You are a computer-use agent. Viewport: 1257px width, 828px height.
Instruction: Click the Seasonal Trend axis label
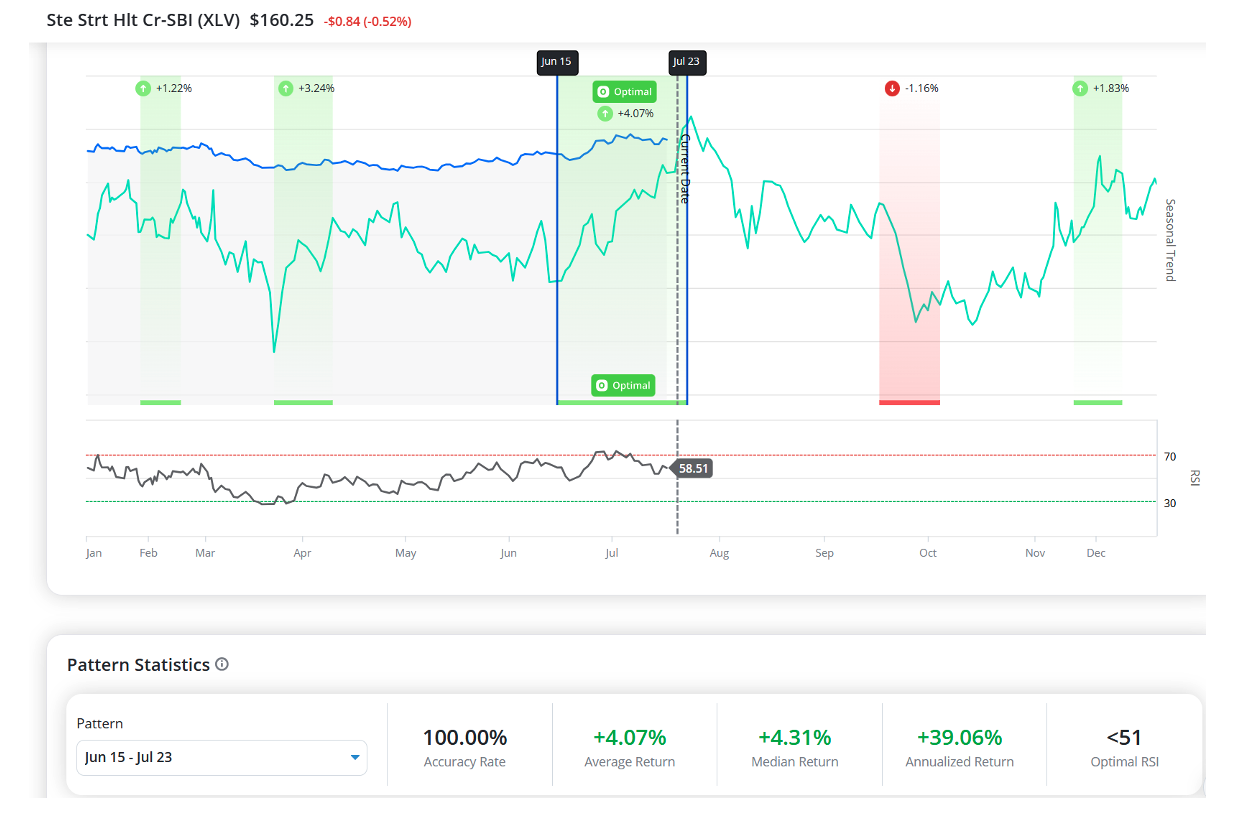1170,240
